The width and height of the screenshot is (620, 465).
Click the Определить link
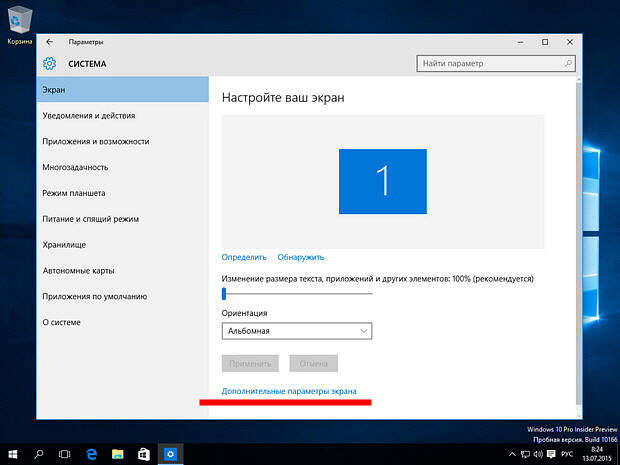click(x=244, y=257)
